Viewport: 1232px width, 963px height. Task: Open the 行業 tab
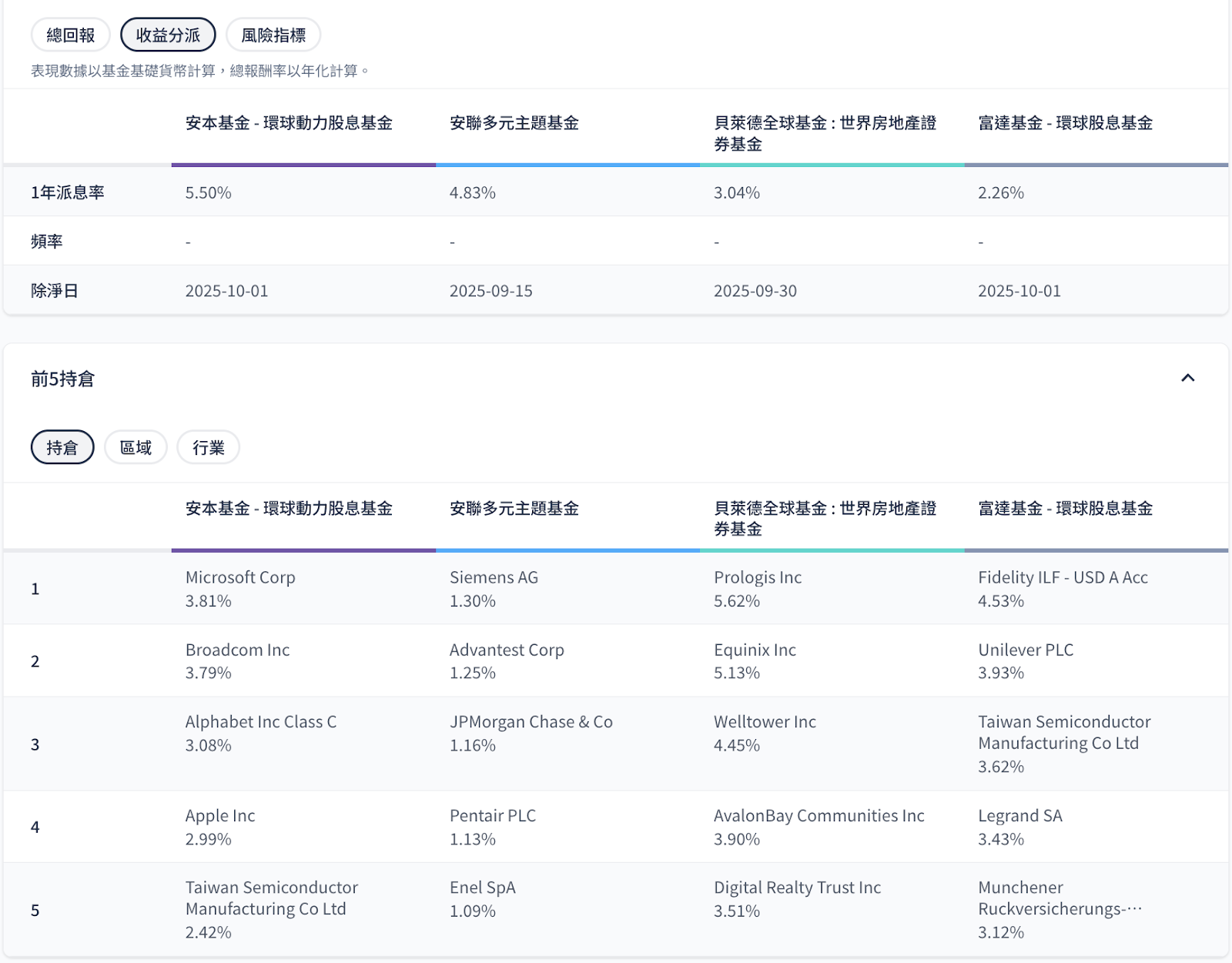pos(208,447)
